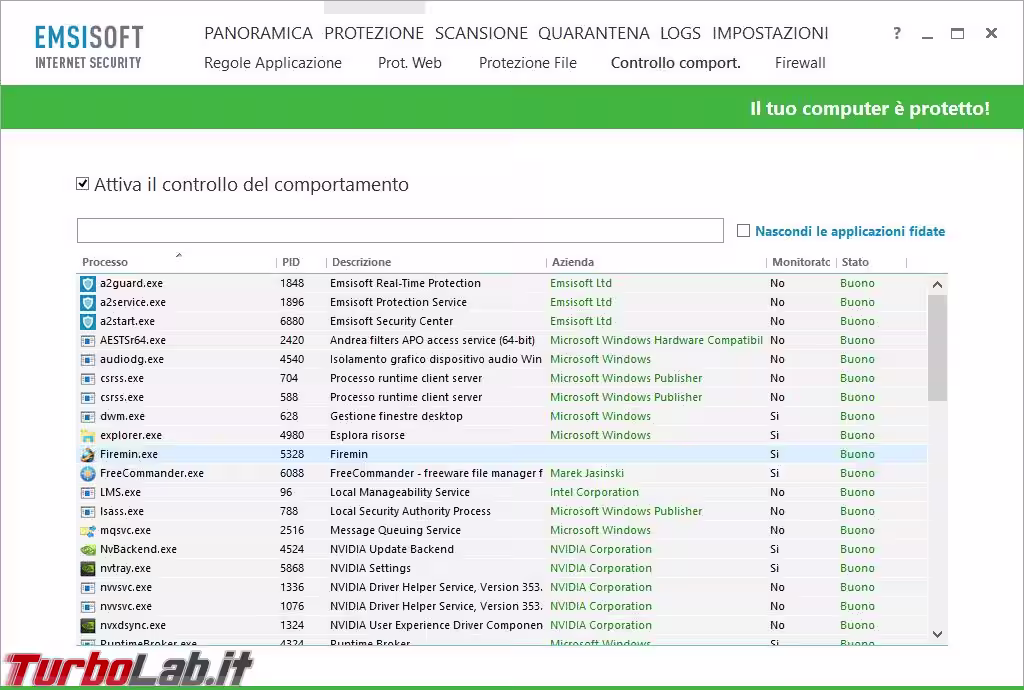Open the QUARANTENA menu
This screenshot has width=1024, height=690.
click(594, 33)
